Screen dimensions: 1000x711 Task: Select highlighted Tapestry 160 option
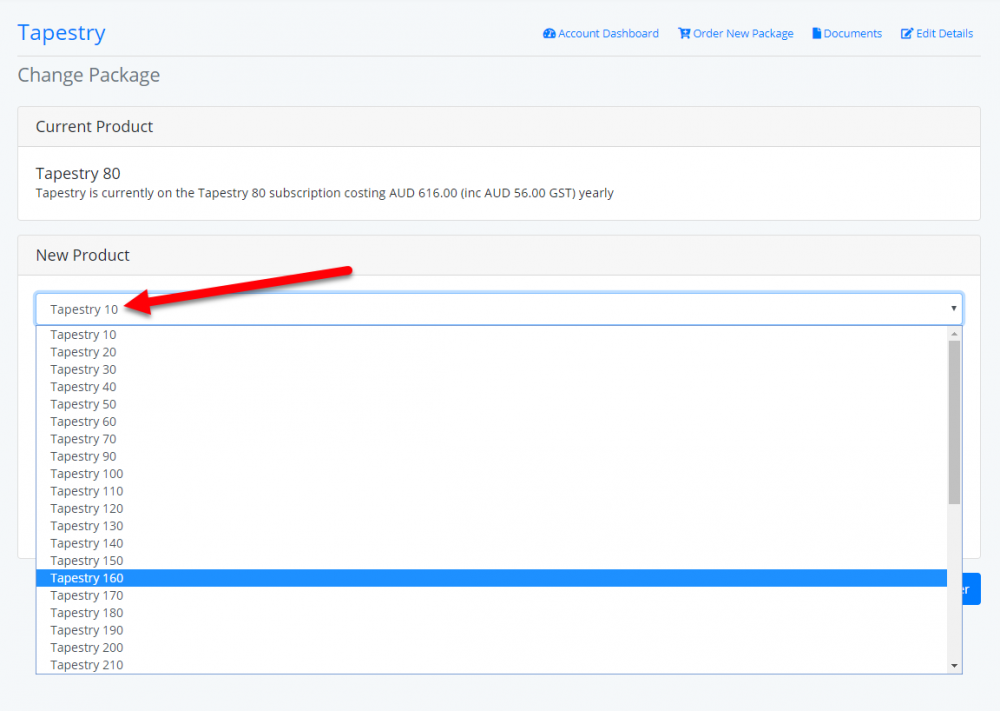491,578
